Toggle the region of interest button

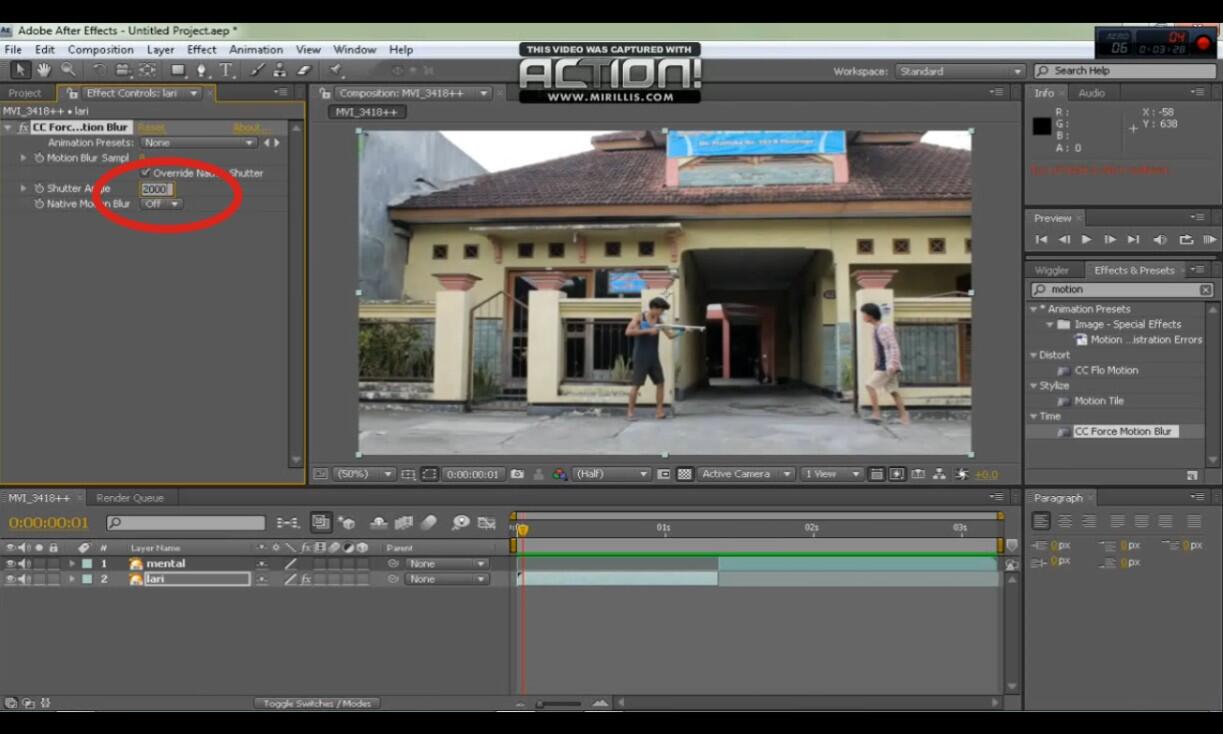coord(429,474)
